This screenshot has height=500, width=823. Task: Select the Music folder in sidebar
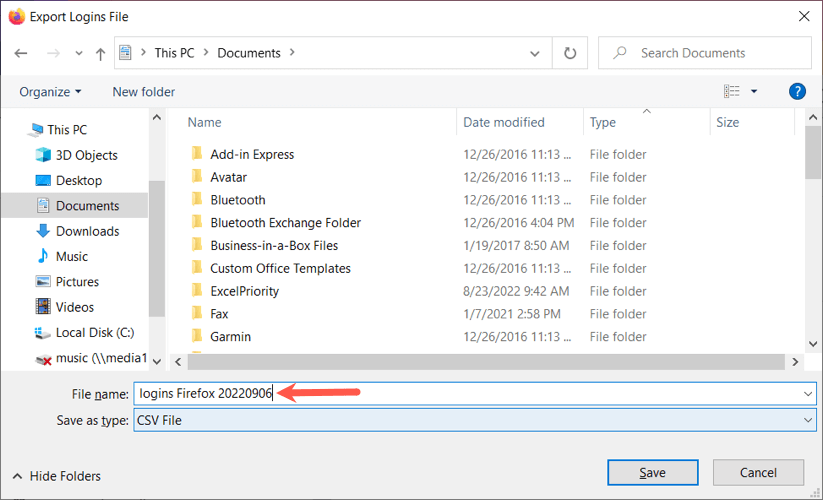pos(72,256)
